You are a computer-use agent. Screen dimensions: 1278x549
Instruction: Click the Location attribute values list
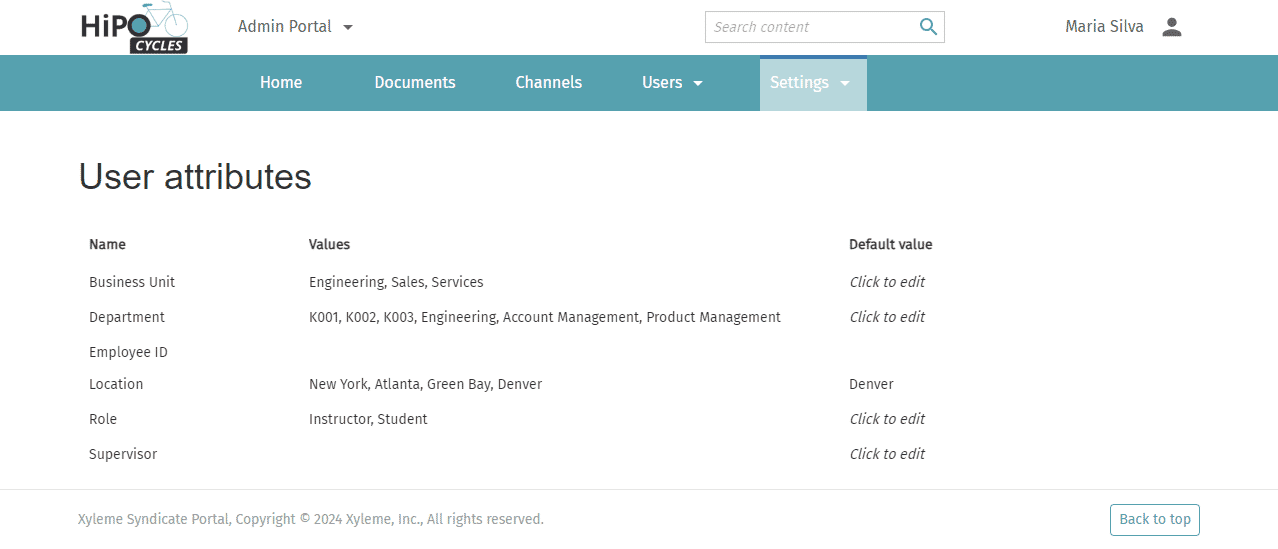pyautogui.click(x=425, y=384)
